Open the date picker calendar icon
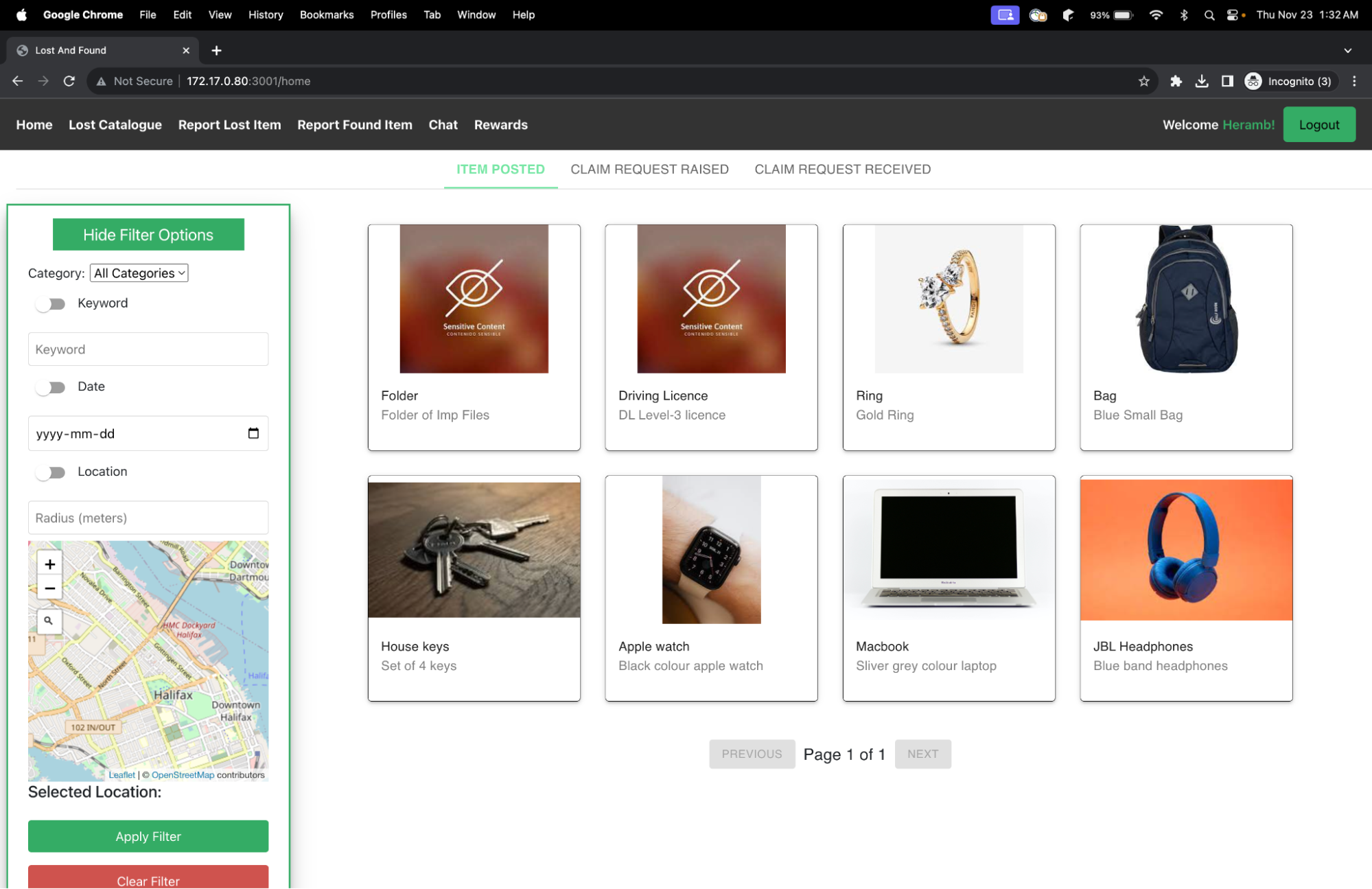The height and width of the screenshot is (889, 1372). point(253,433)
